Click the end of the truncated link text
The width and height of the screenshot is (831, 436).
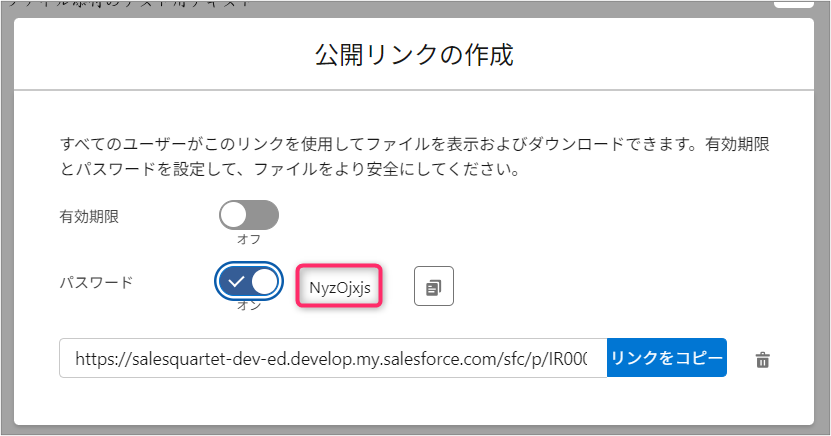click(x=588, y=358)
